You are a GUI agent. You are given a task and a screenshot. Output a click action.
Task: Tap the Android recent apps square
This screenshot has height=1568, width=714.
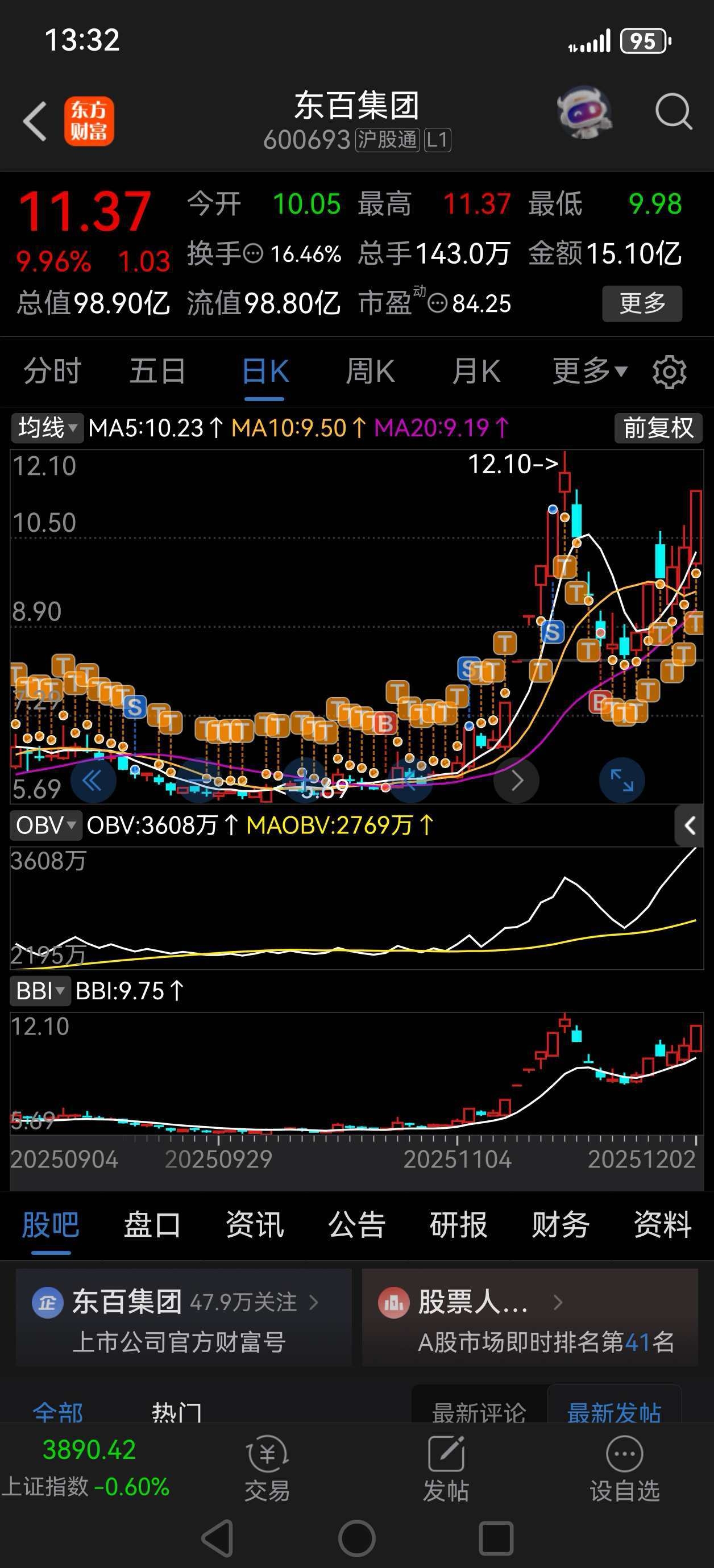pyautogui.click(x=496, y=1538)
